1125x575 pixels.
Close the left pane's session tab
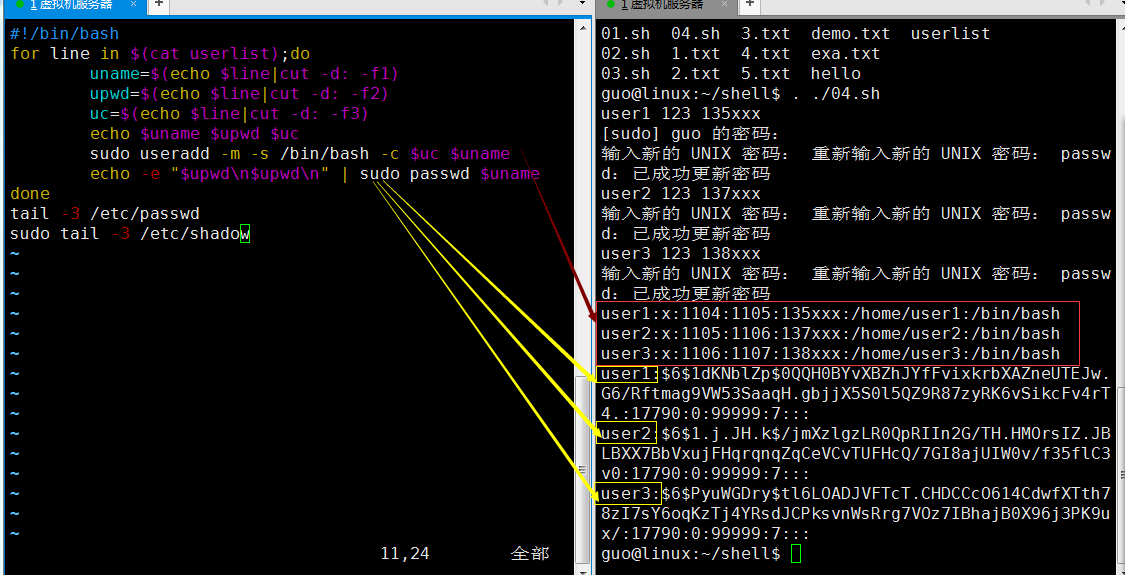click(x=133, y=4)
